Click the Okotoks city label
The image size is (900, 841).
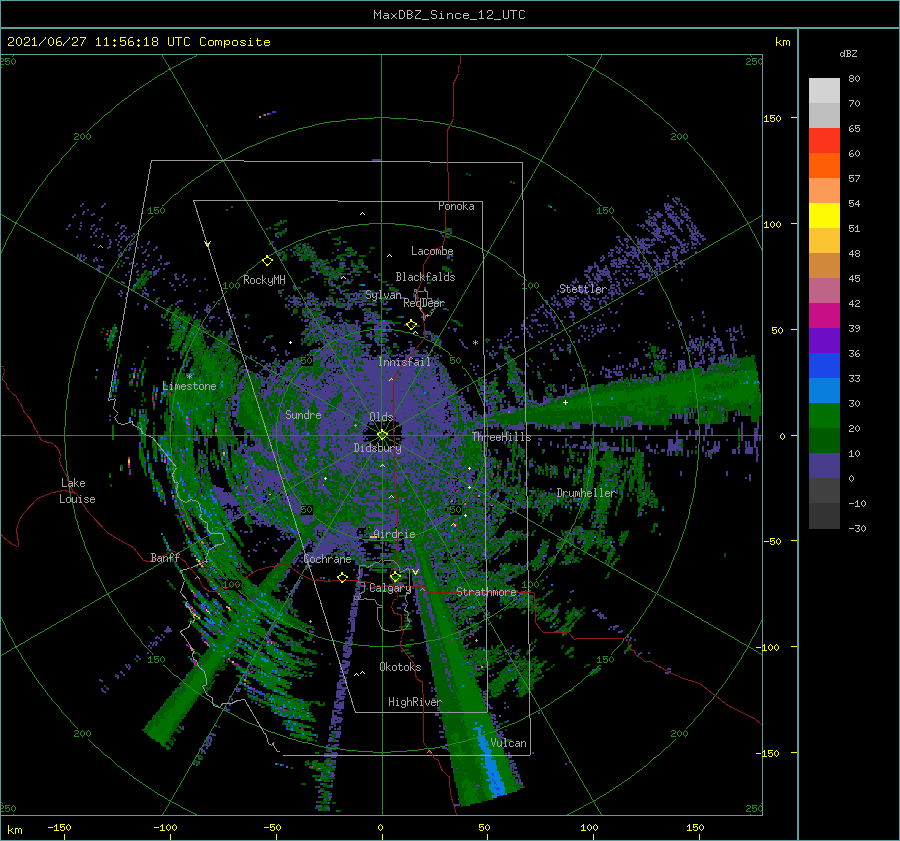(x=400, y=667)
